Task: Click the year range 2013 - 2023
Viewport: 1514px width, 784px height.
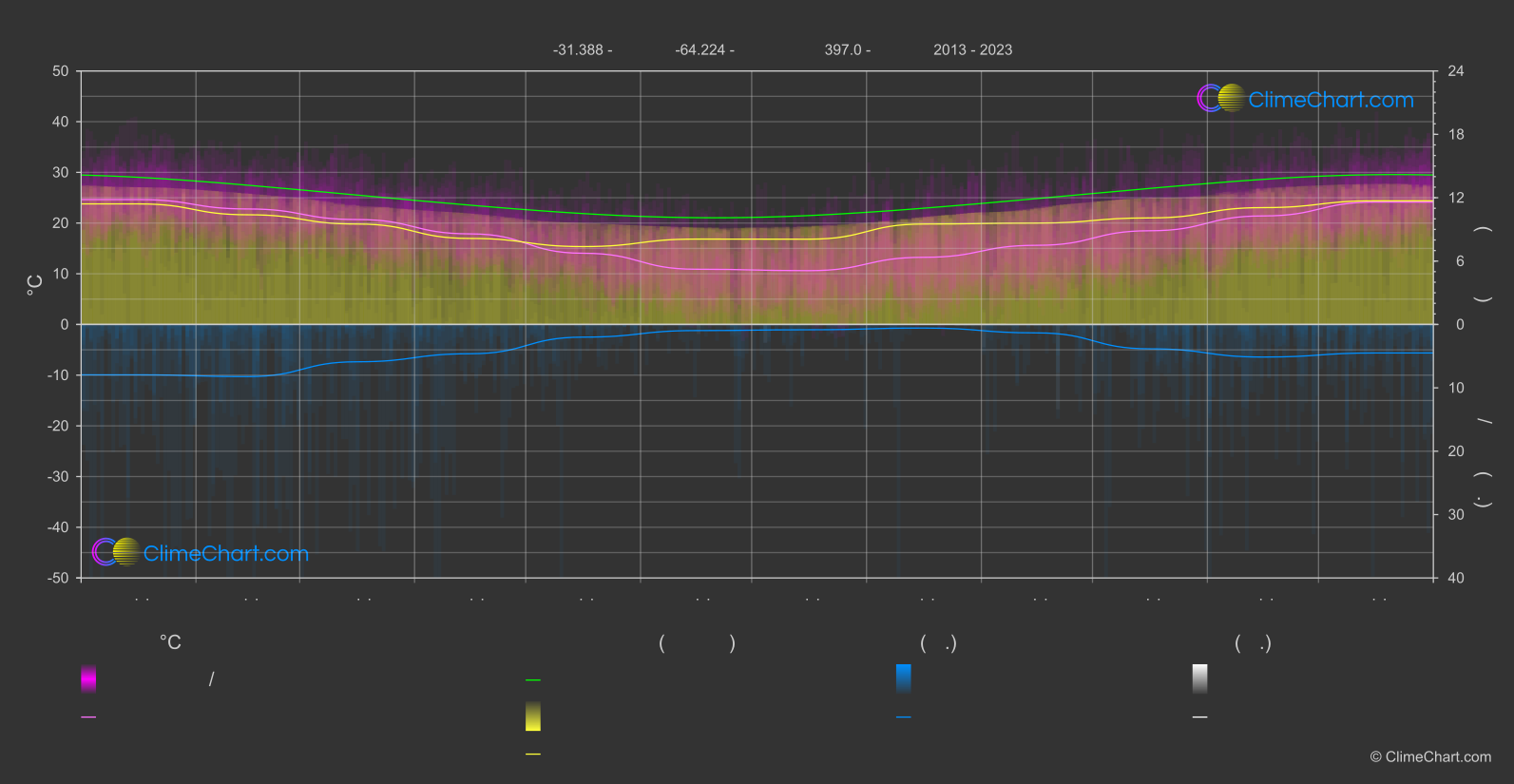Action: coord(972,49)
